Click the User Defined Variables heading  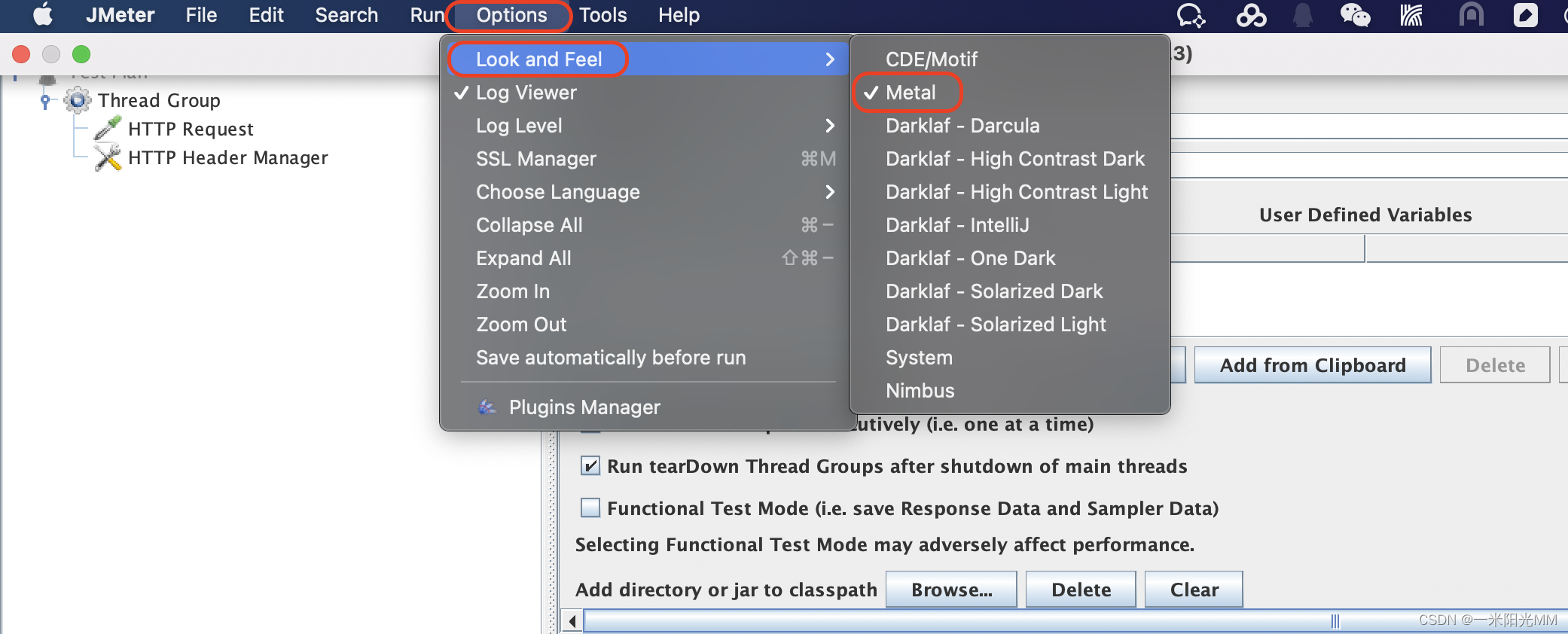click(x=1365, y=215)
